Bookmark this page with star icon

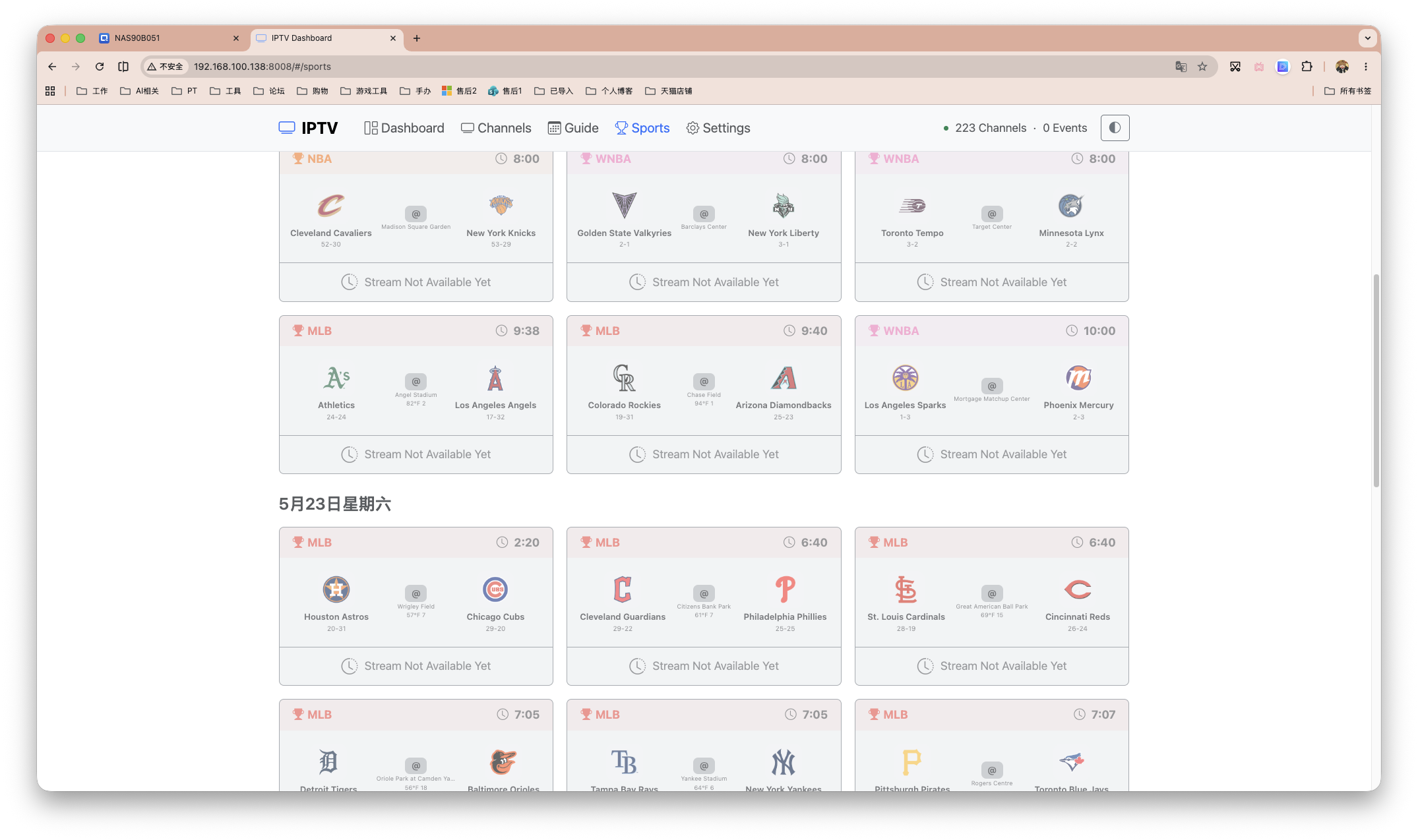pos(1202,67)
